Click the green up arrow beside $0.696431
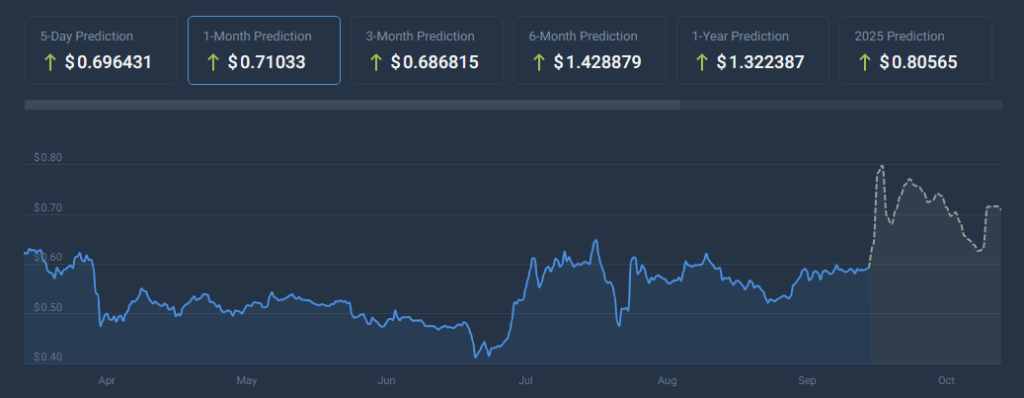Image resolution: width=1024 pixels, height=398 pixels. pyautogui.click(x=50, y=63)
